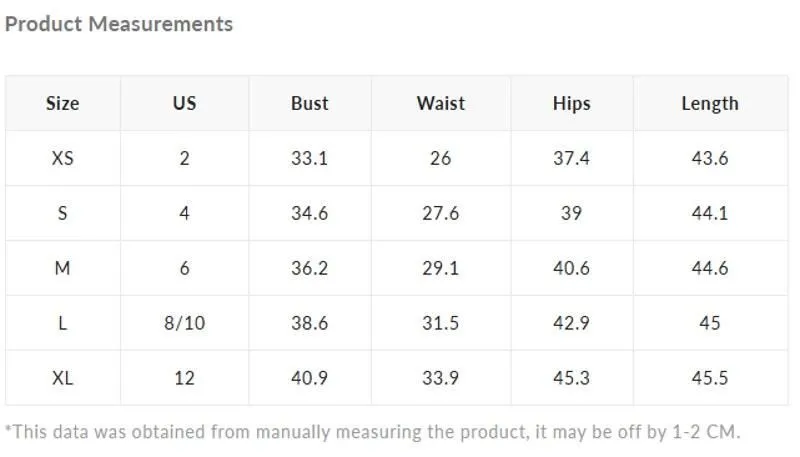Click the Hips column header

pyautogui.click(x=571, y=104)
